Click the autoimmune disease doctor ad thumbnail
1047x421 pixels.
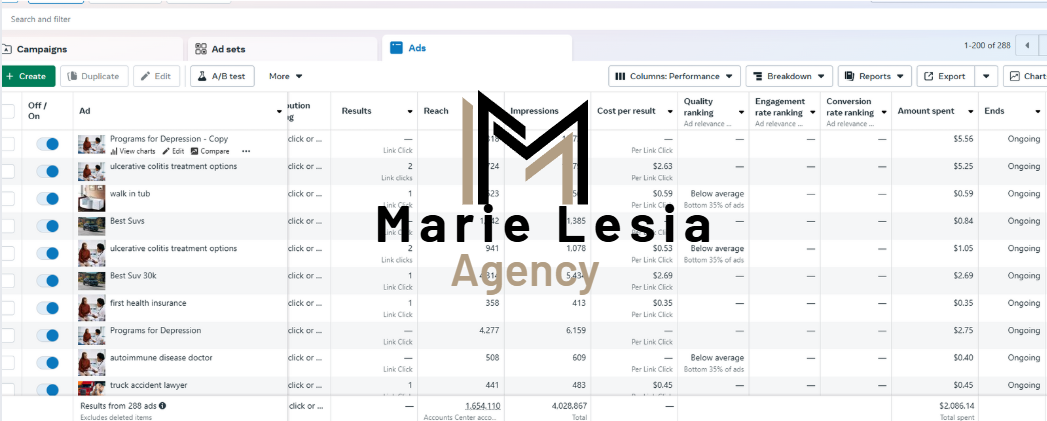[x=91, y=363]
